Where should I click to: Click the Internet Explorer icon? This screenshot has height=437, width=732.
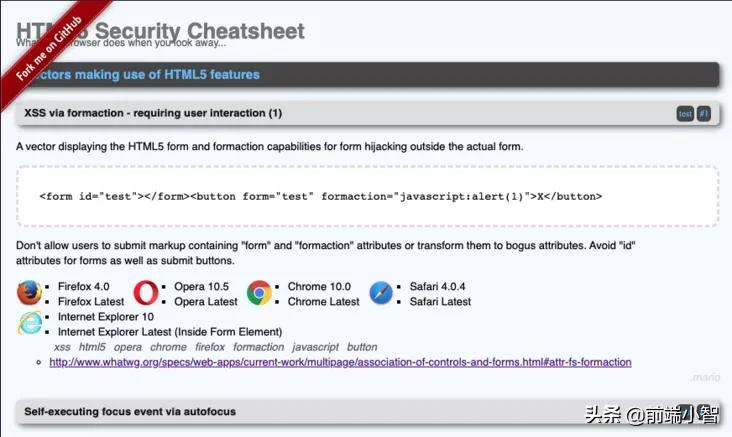(29, 323)
